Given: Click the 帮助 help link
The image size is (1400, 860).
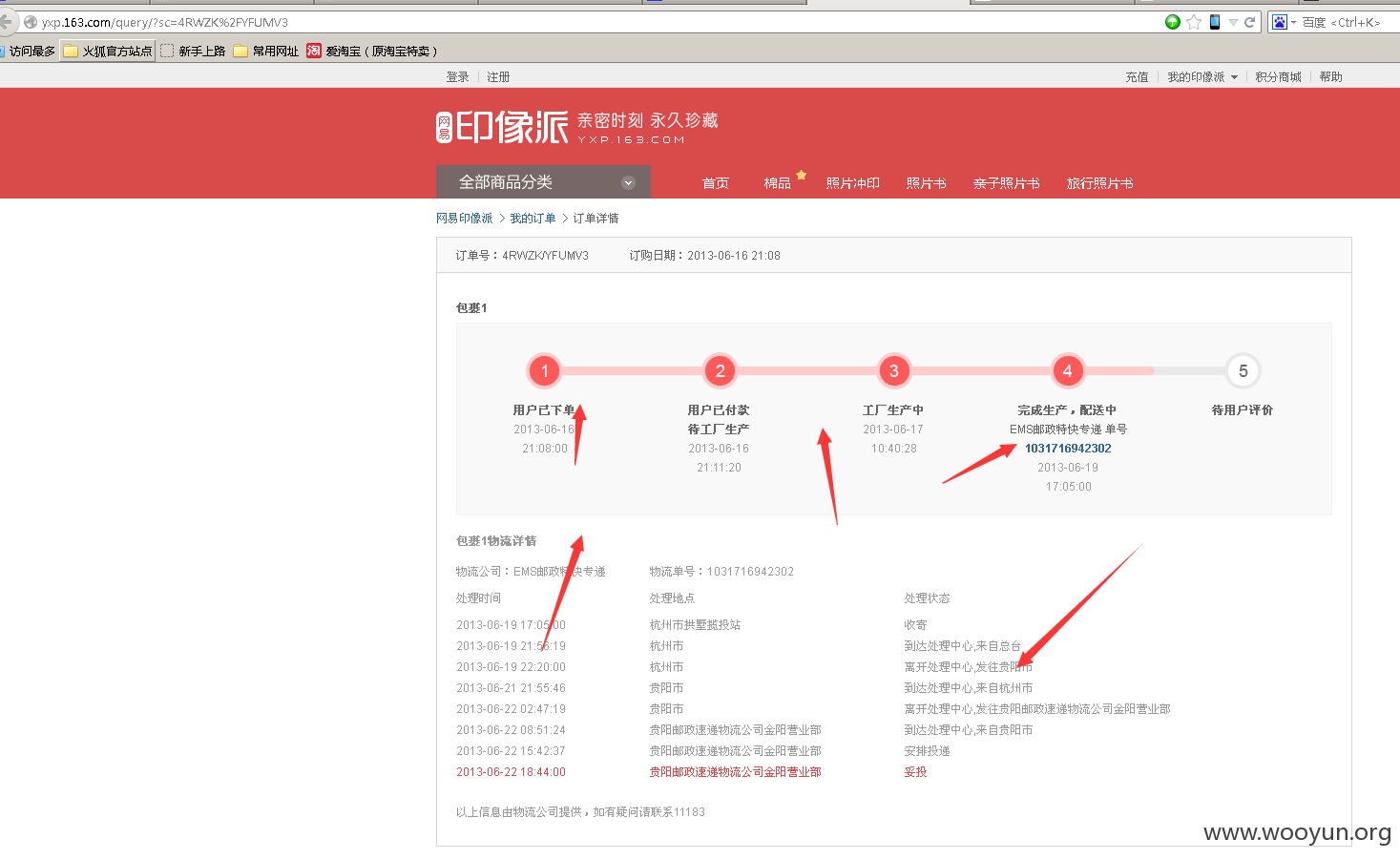Looking at the screenshot, I should (x=1330, y=77).
